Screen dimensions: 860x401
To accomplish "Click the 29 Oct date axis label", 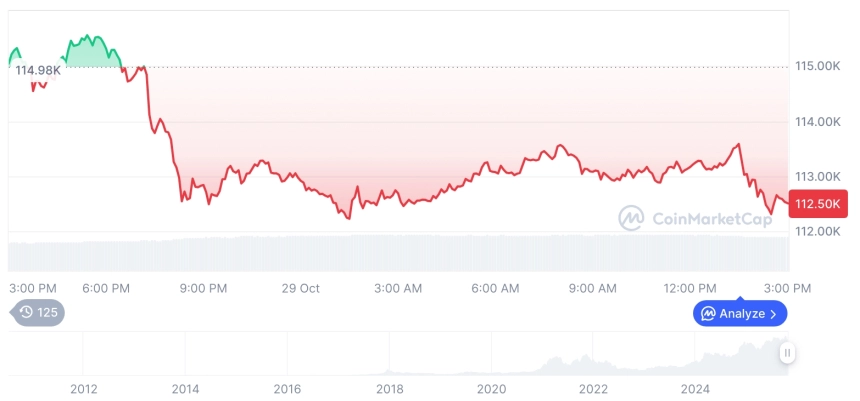I will [x=301, y=289].
